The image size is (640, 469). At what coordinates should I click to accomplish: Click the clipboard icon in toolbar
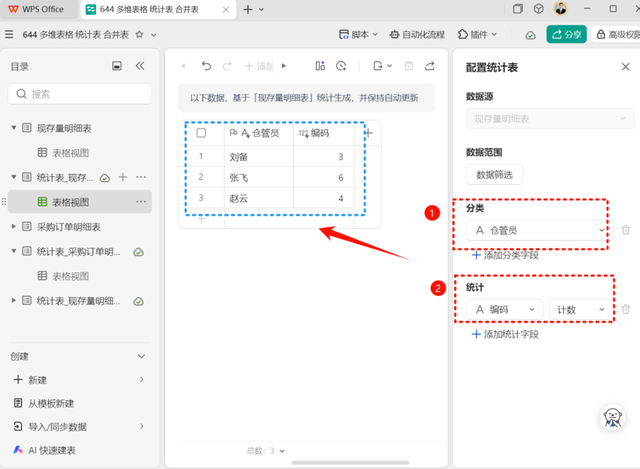tap(409, 66)
